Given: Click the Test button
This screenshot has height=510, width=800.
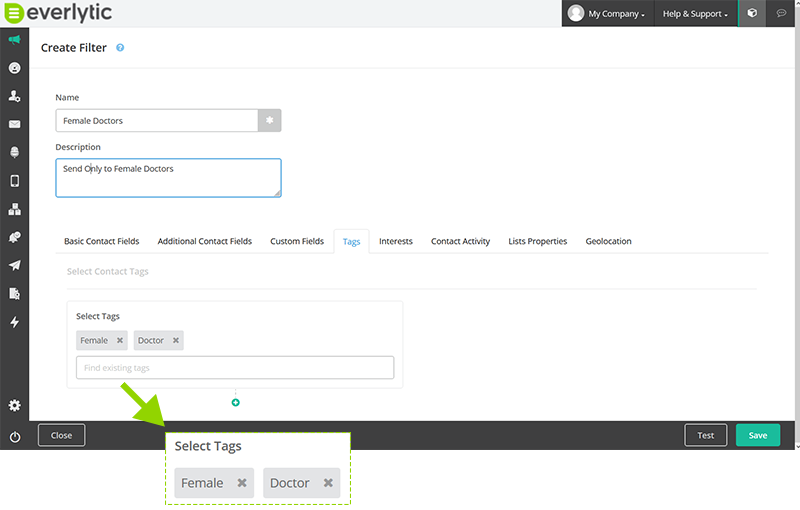Looking at the screenshot, I should [x=706, y=435].
